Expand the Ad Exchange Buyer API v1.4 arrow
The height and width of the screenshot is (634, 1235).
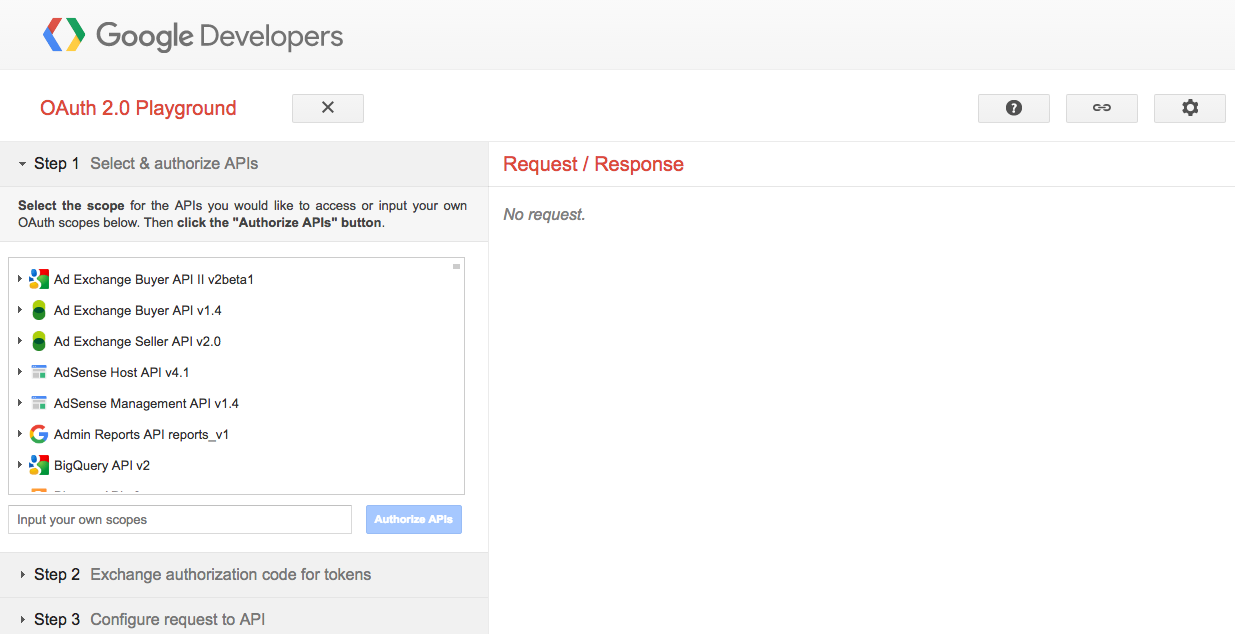tap(20, 310)
